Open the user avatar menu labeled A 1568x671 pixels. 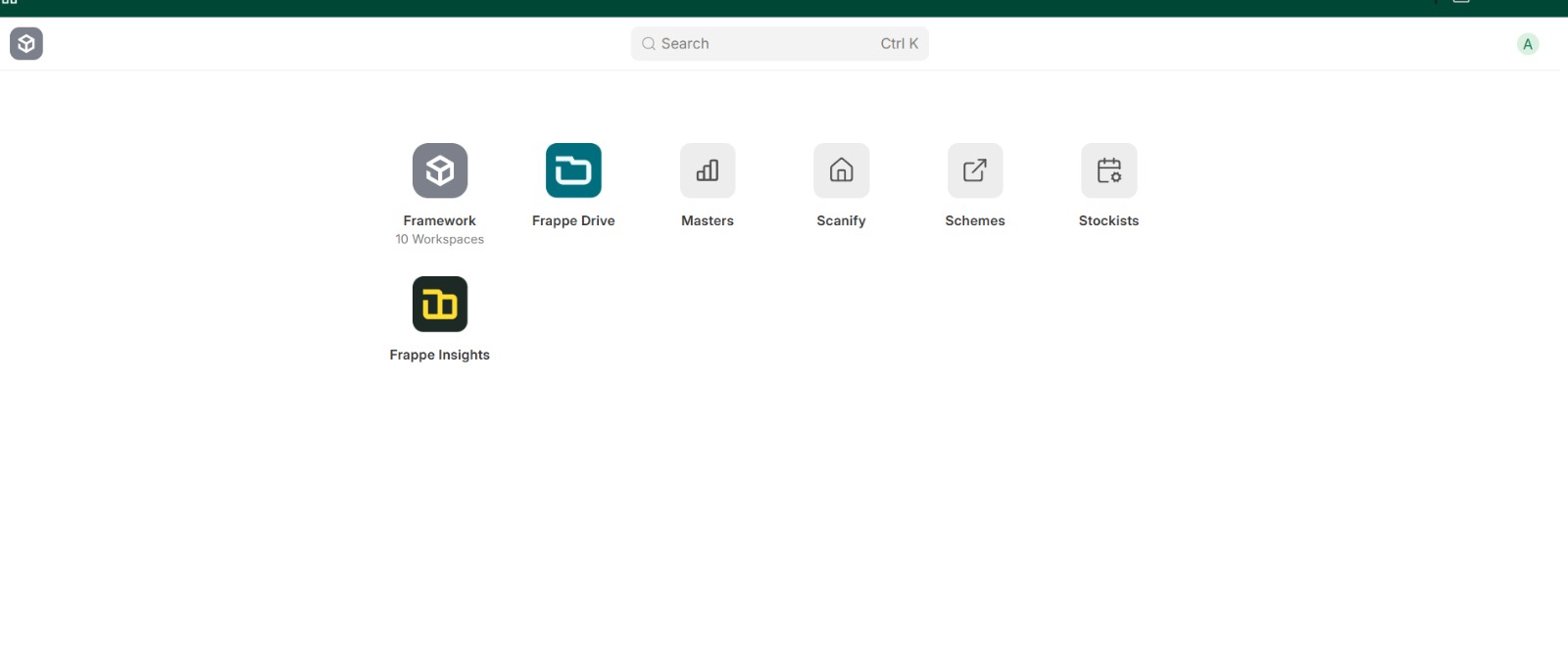point(1527,44)
